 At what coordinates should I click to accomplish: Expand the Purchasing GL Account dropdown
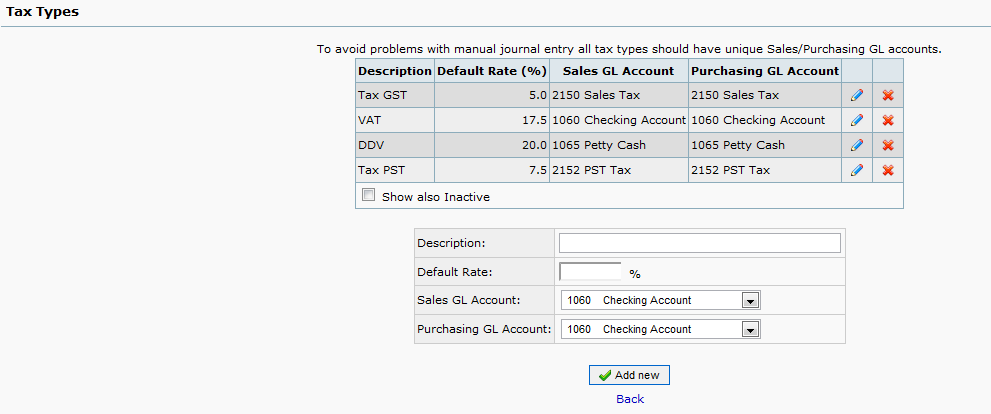coord(661,329)
